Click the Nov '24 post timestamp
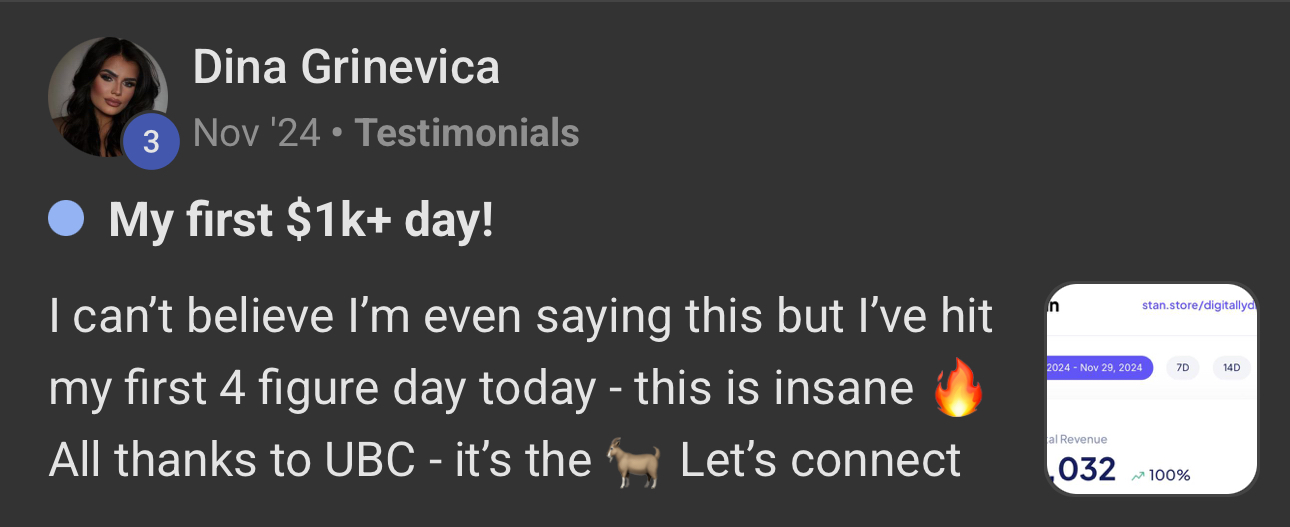1290x527 pixels. (x=256, y=133)
